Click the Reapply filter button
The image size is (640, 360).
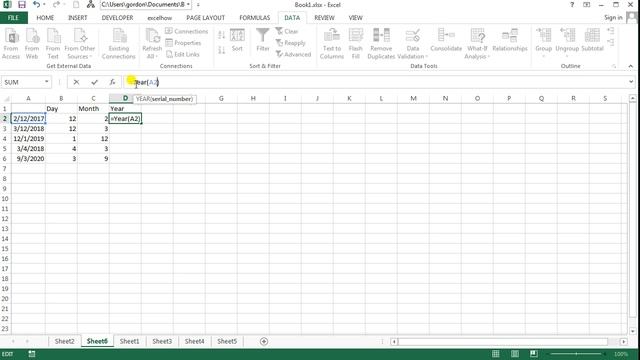tap(290, 43)
